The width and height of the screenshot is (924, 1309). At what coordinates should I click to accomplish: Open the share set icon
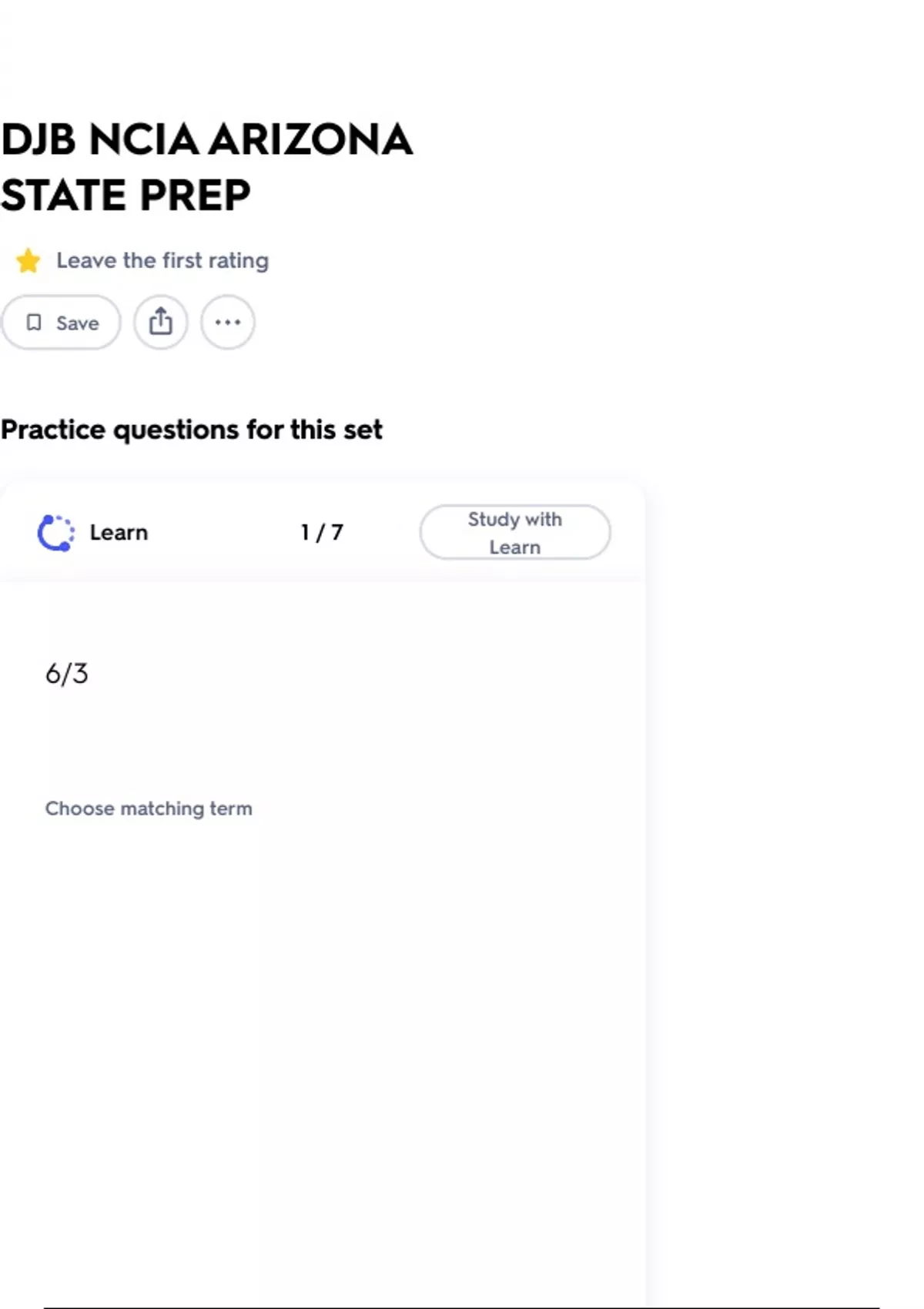pos(160,322)
